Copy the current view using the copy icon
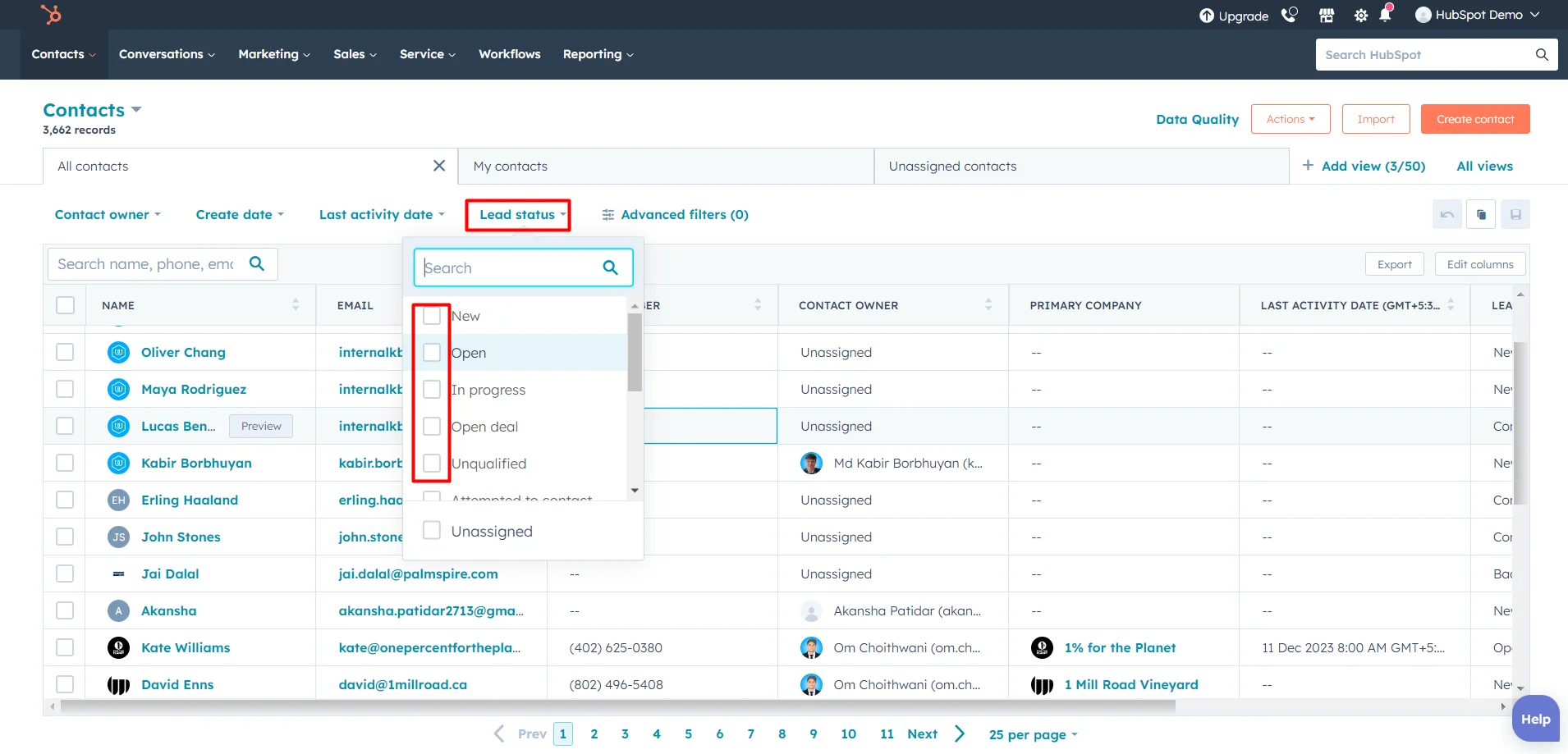The width and height of the screenshot is (1568, 754). coord(1483,214)
